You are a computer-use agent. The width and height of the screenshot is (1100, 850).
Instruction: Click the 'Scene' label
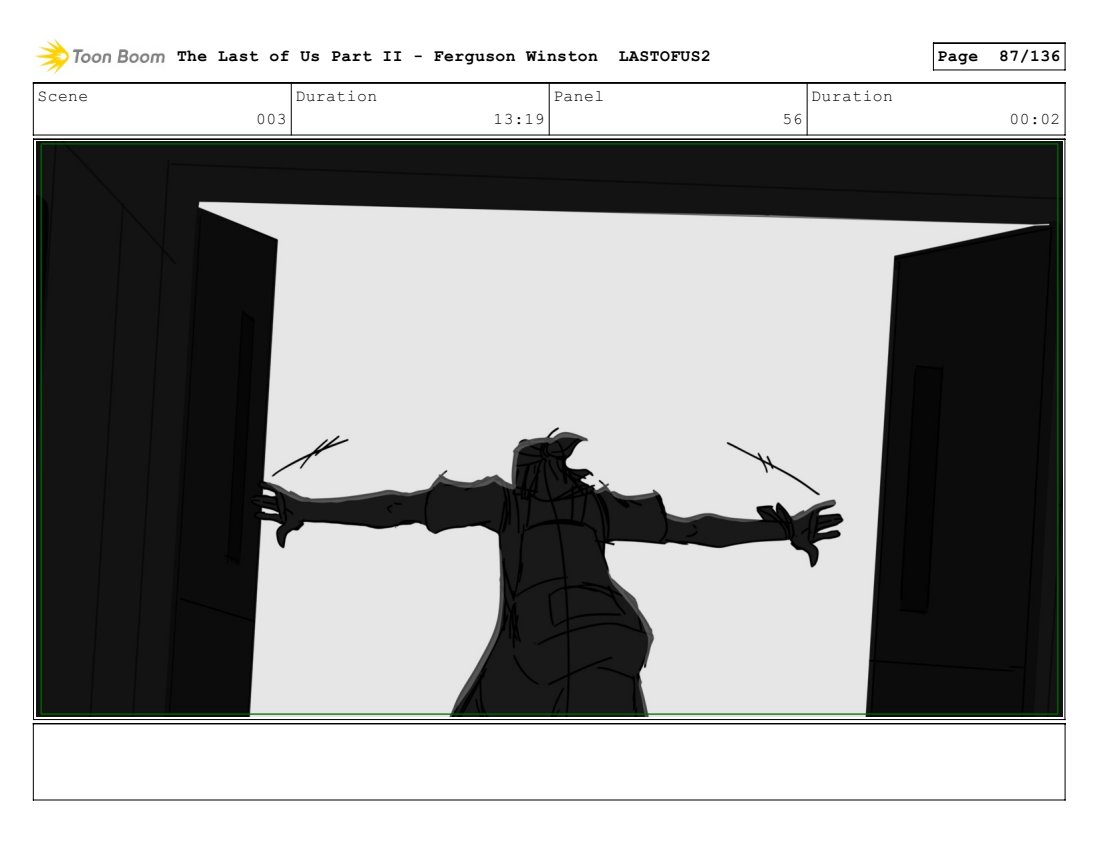point(62,97)
